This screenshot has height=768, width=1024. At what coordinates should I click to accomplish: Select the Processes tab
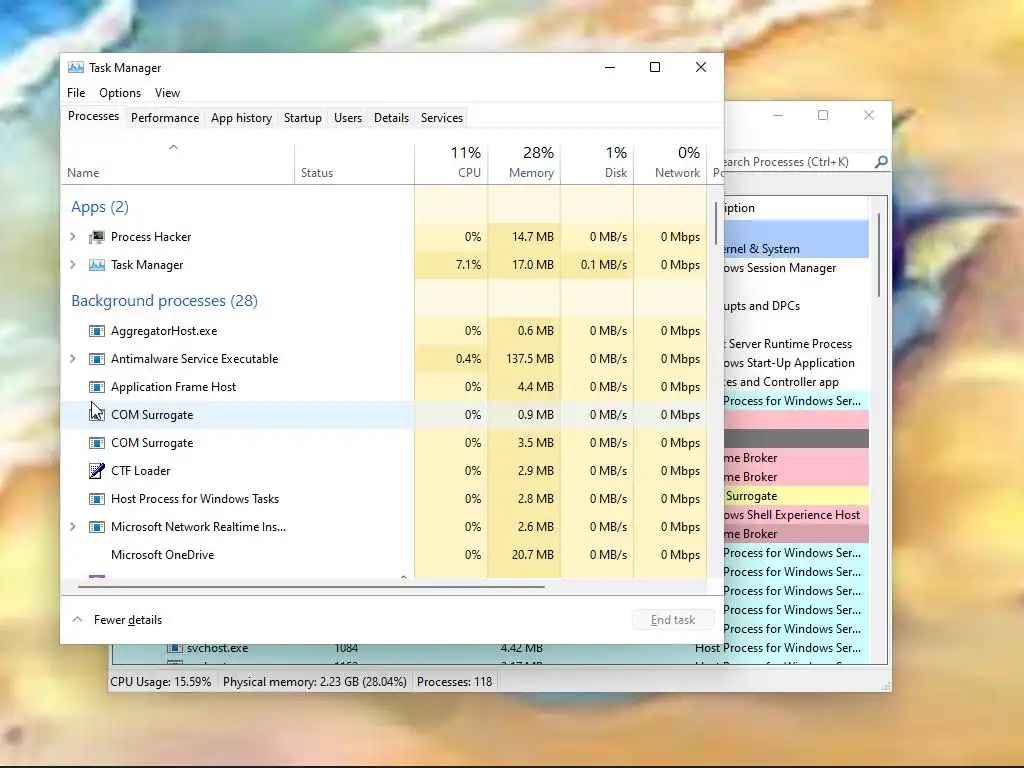click(x=93, y=116)
